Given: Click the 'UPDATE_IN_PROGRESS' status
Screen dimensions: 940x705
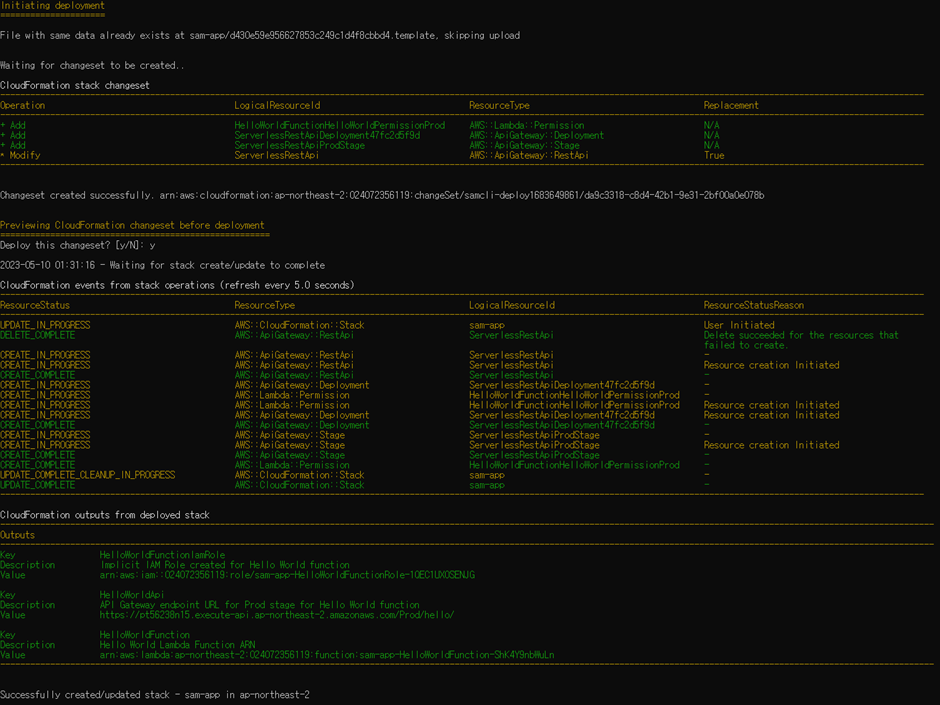Looking at the screenshot, I should 45,325.
